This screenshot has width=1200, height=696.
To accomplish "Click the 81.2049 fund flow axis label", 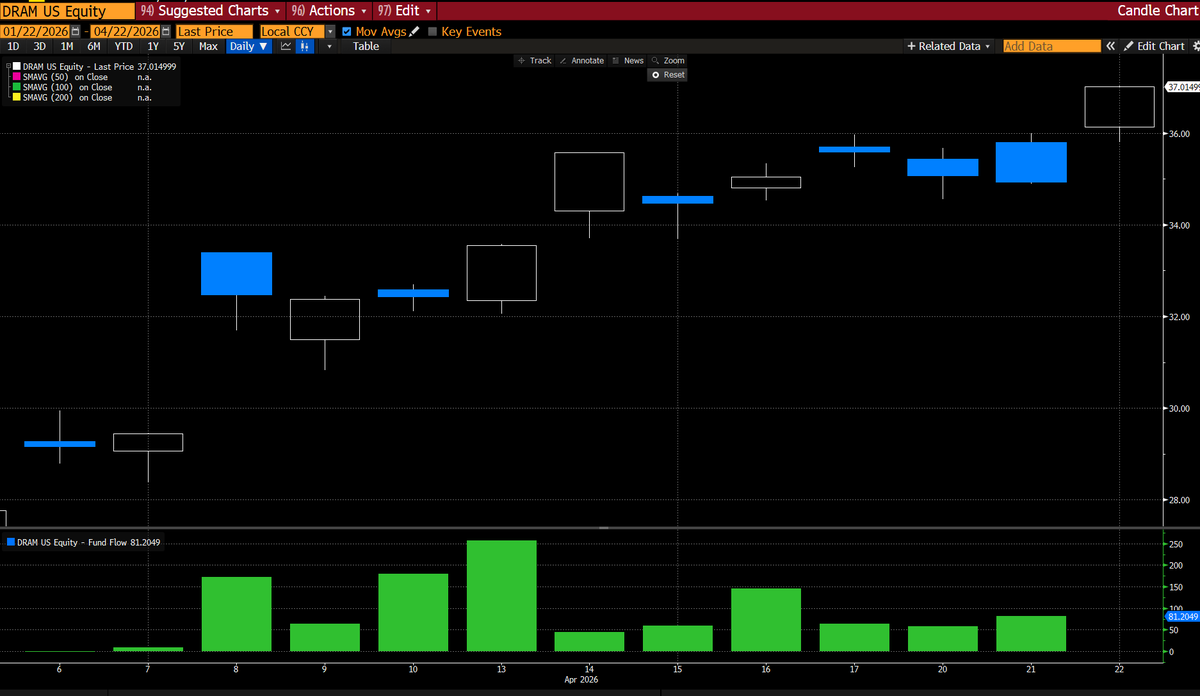I will [1182, 617].
